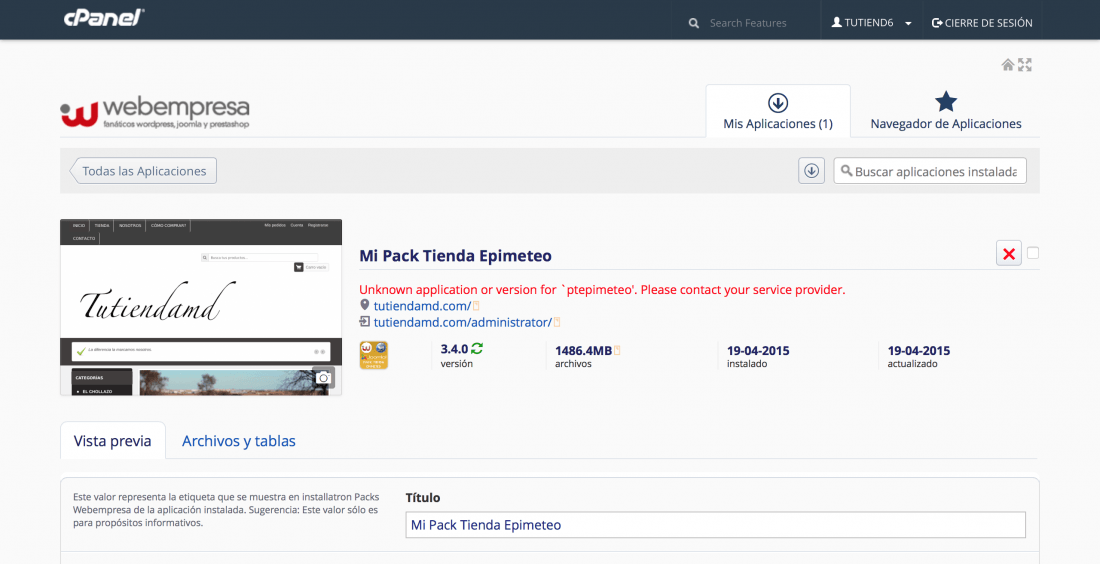This screenshot has height=564, width=1100.
Task: Open the TUTIEND6 user dropdown
Action: coord(871,23)
